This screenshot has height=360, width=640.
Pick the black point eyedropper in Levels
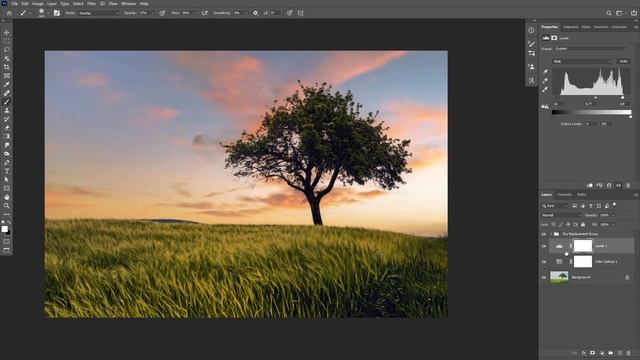[x=545, y=72]
